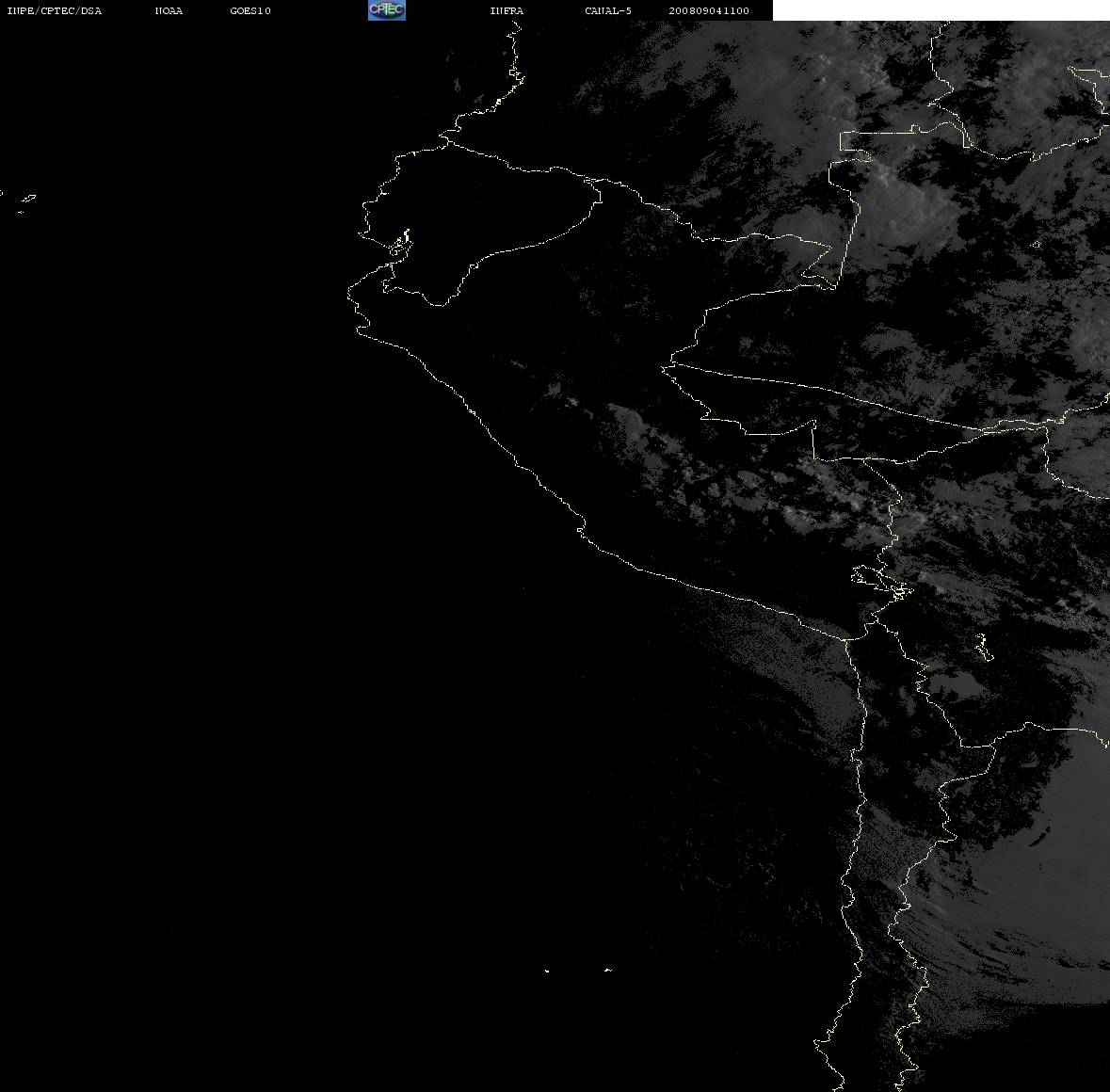Click the blank white box in the header
The height and width of the screenshot is (1092, 1110).
pos(941,10)
